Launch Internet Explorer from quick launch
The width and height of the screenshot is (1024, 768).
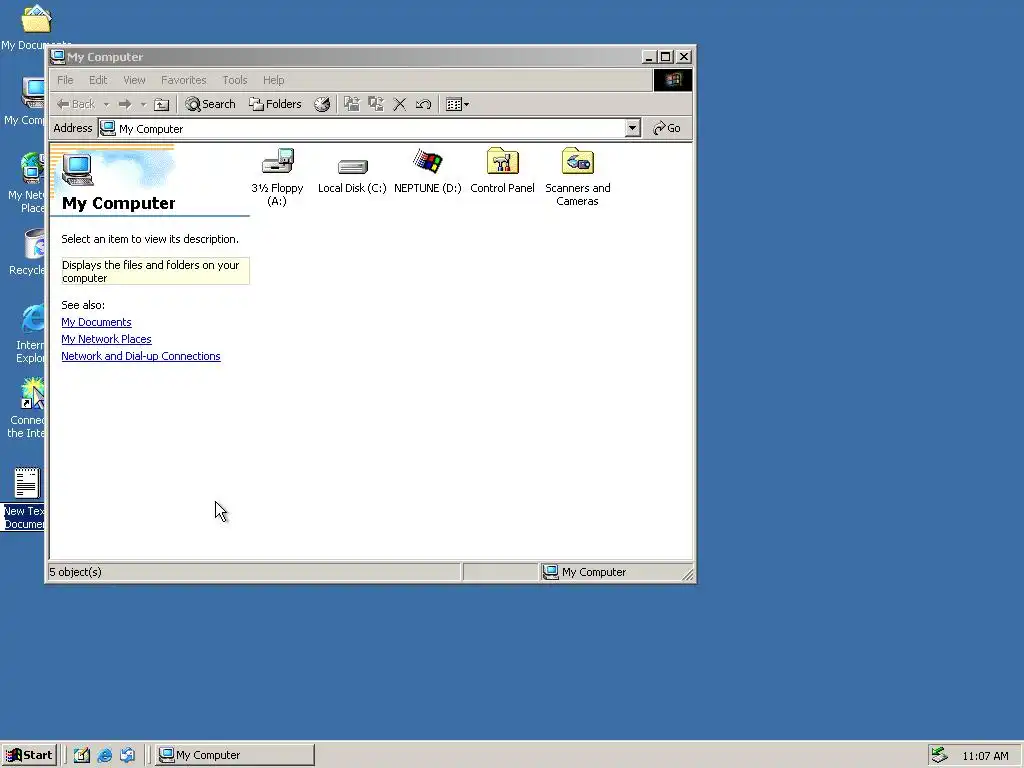tap(104, 755)
